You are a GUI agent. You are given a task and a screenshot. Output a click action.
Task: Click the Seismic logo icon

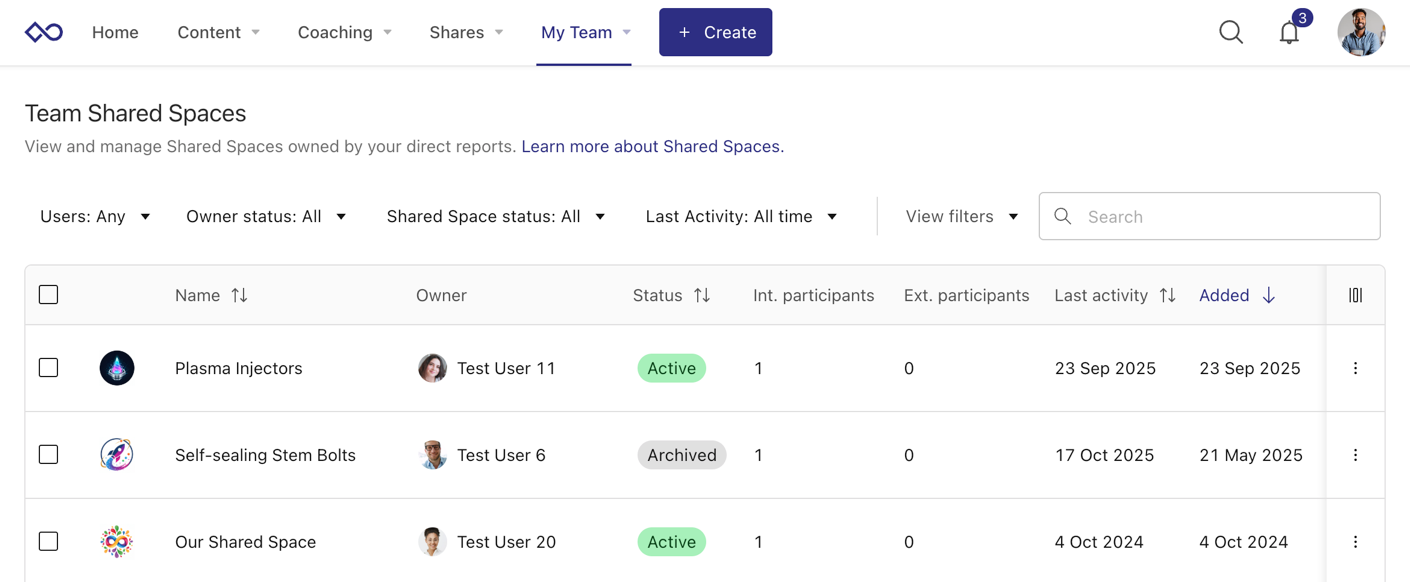coord(43,31)
